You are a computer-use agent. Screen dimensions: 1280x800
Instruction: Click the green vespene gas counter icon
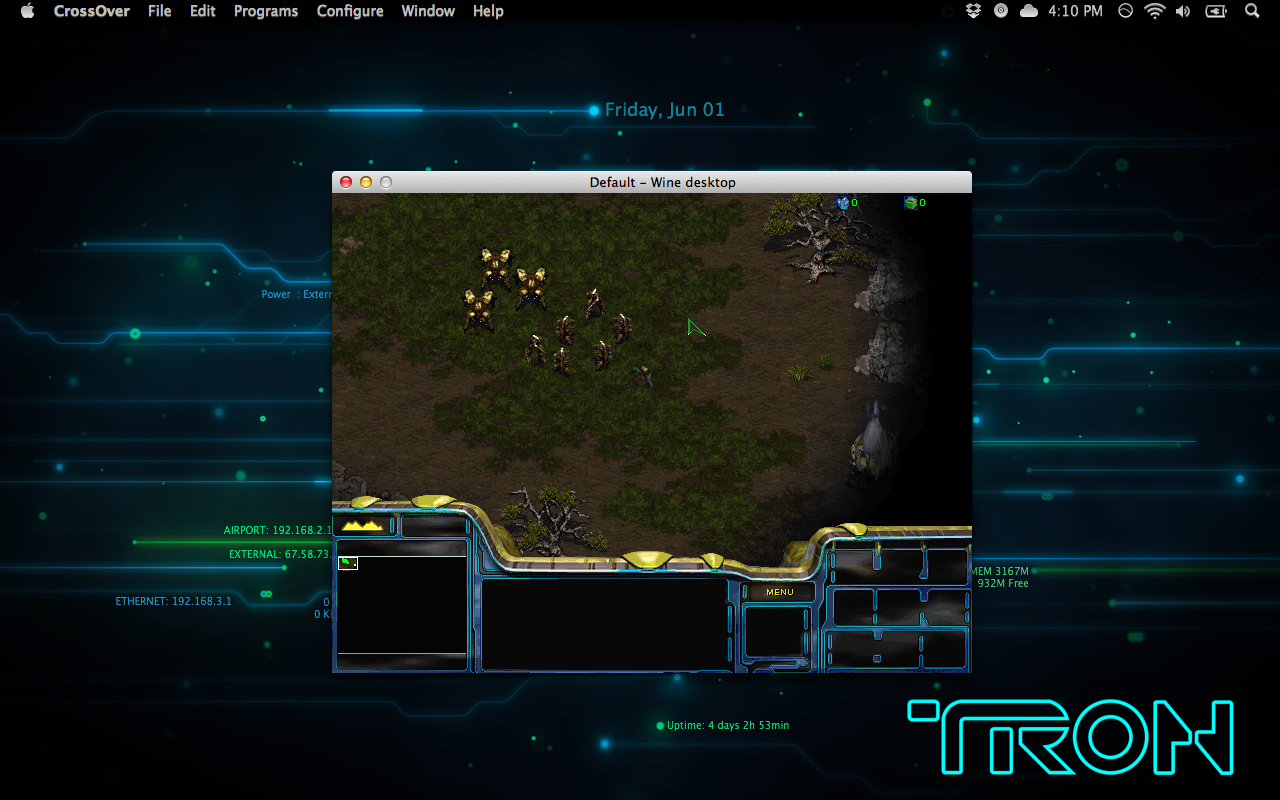[909, 202]
